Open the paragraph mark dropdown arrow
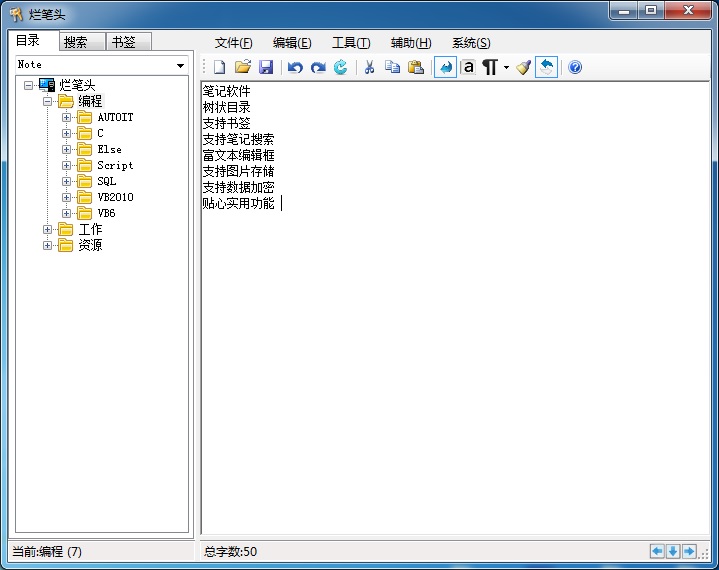Viewport: 719px width, 570px height. [x=506, y=67]
